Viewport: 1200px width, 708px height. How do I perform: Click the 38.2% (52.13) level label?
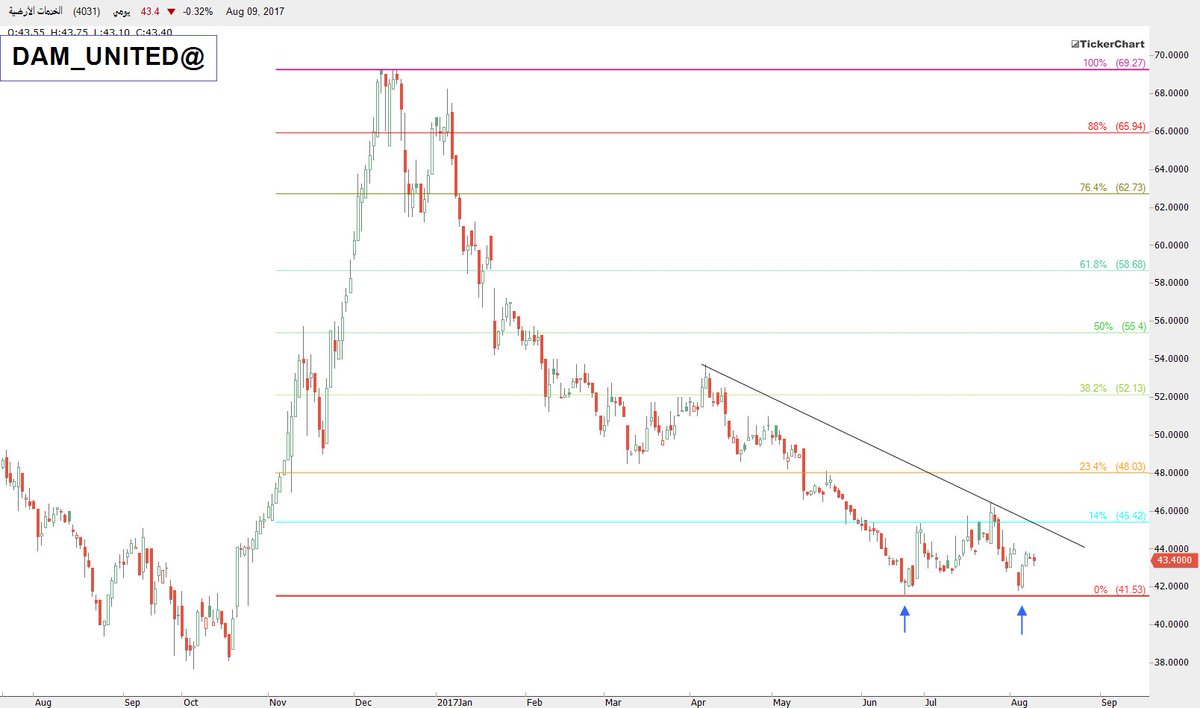click(x=1112, y=388)
